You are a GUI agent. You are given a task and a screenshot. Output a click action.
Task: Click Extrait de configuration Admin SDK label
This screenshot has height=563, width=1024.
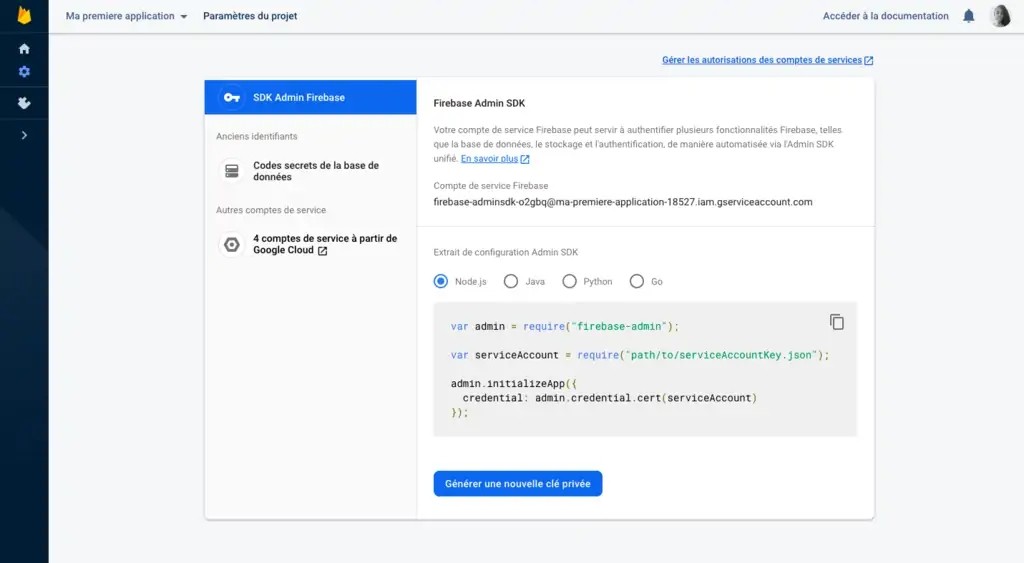tap(505, 252)
